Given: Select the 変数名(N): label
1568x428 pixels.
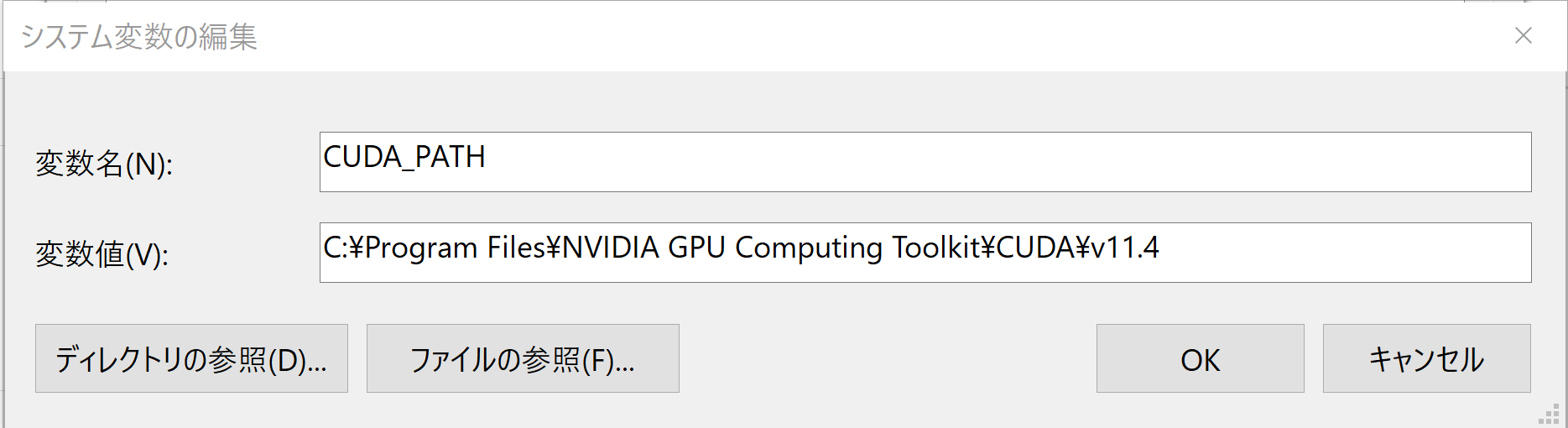Looking at the screenshot, I should [104, 164].
